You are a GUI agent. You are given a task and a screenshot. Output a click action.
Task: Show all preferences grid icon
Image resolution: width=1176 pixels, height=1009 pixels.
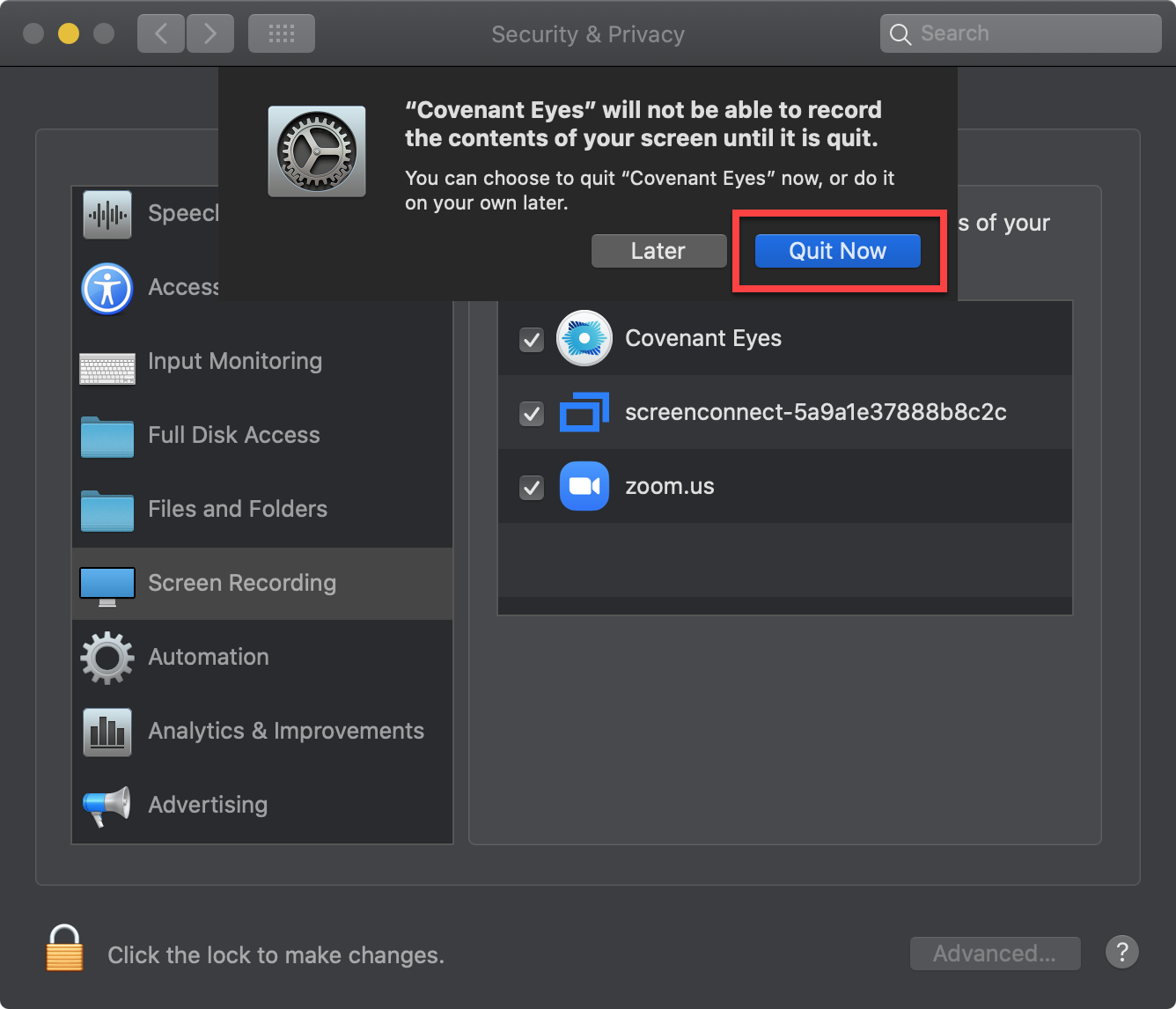281,33
